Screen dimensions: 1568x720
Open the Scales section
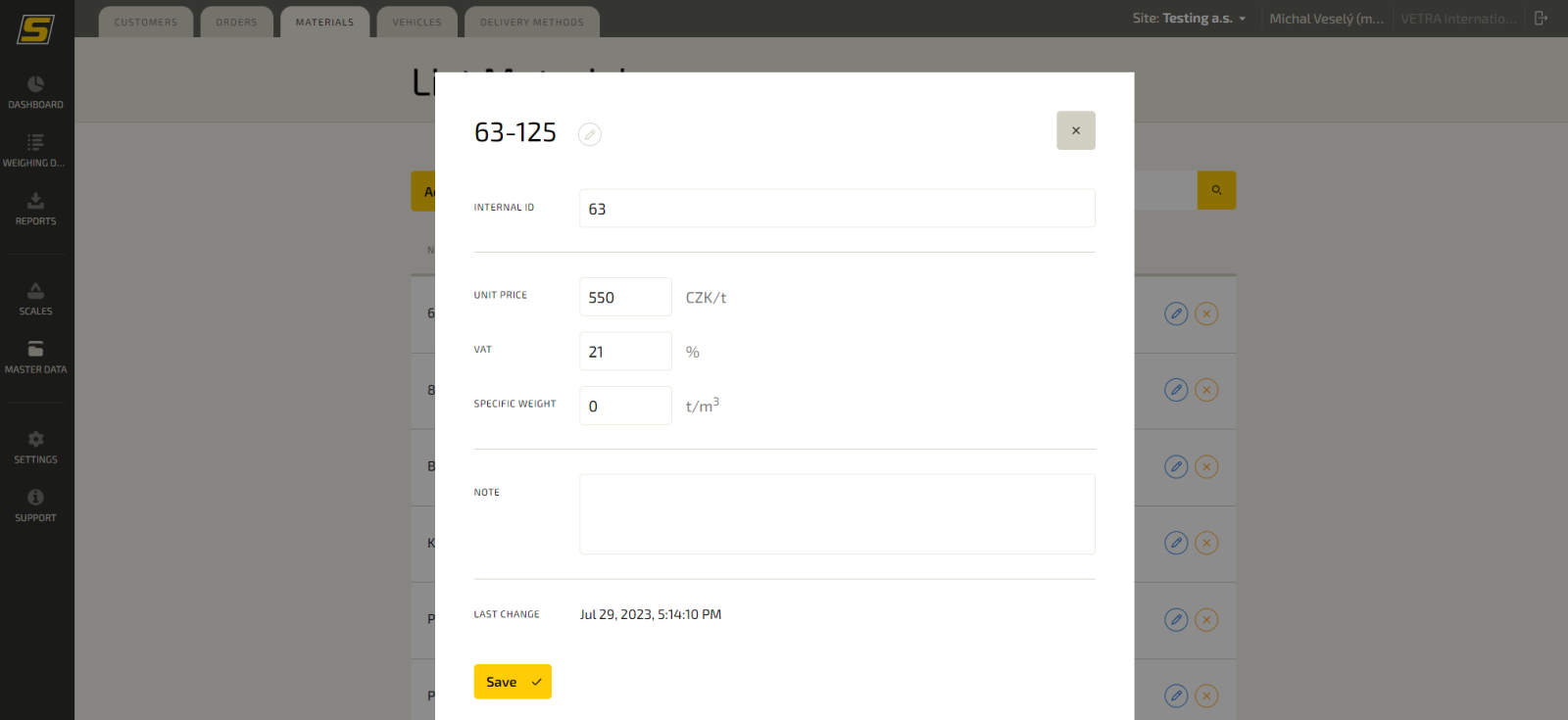tap(35, 299)
